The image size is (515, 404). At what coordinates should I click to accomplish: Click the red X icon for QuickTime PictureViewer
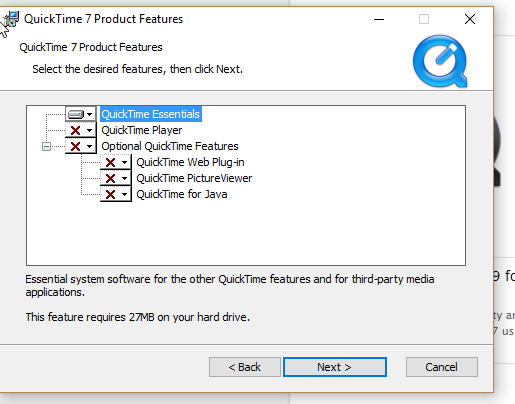(x=110, y=178)
